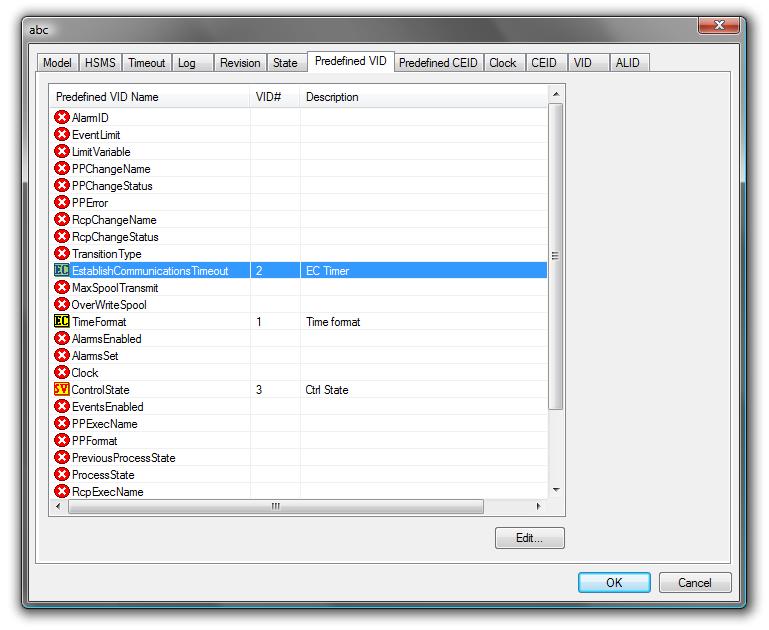Click the EC icon beside EstablishCommunicationsTimeout
769x630 pixels.
coord(62,271)
